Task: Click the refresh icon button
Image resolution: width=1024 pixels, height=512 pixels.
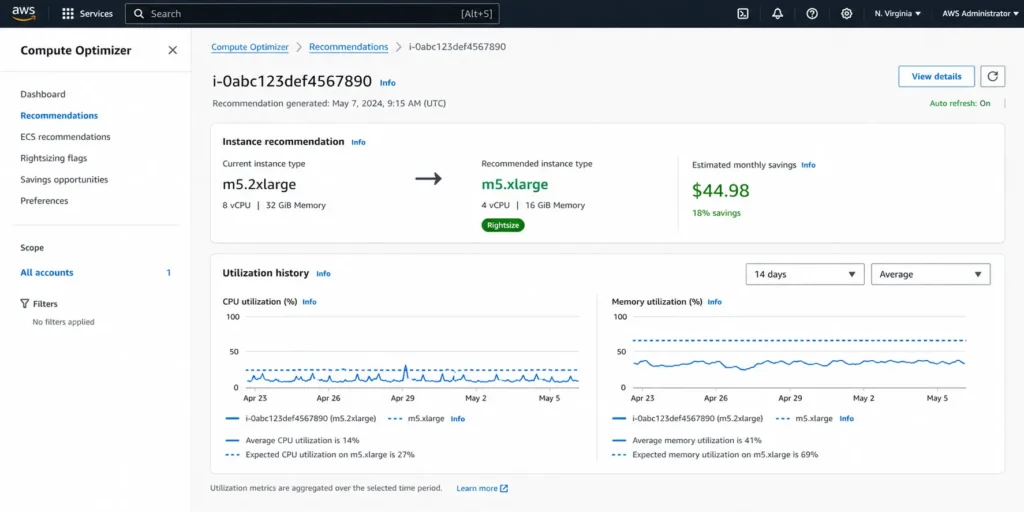Action: (993, 76)
